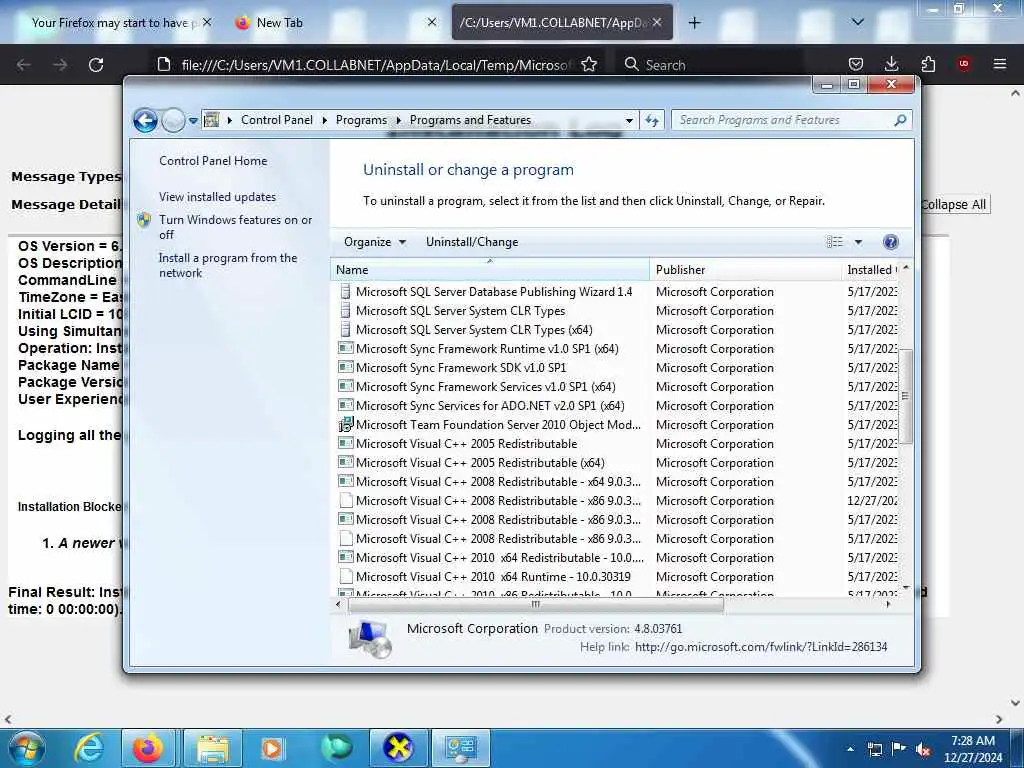This screenshot has width=1024, height=768.
Task: Click the help link URL in details pane
Action: (x=761, y=647)
